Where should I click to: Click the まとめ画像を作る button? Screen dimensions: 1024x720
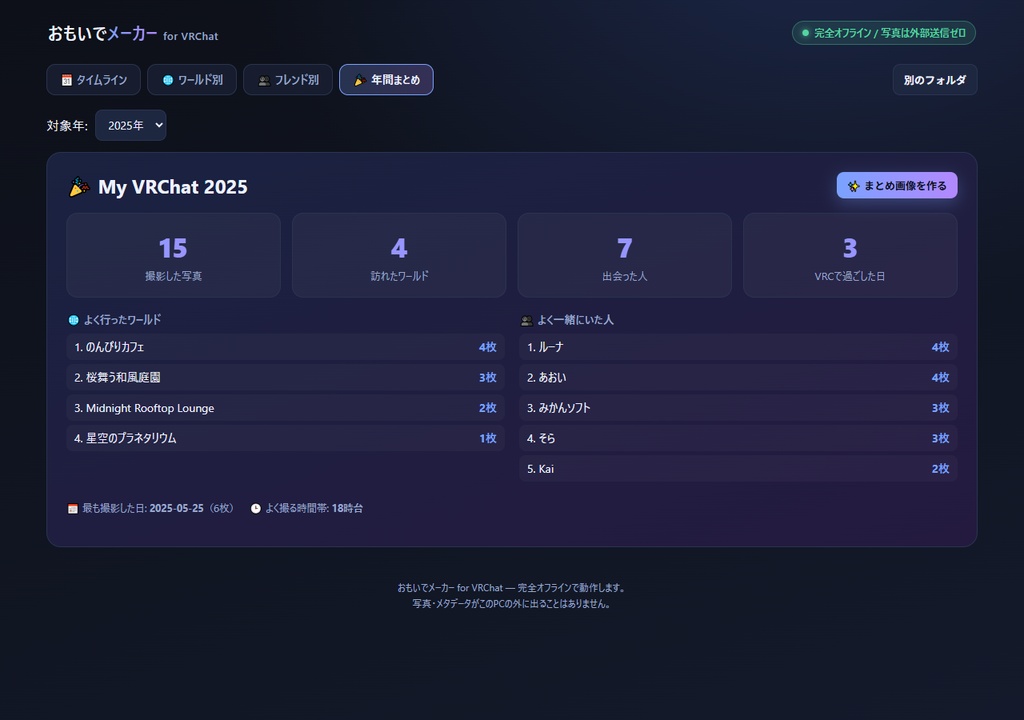click(897, 186)
